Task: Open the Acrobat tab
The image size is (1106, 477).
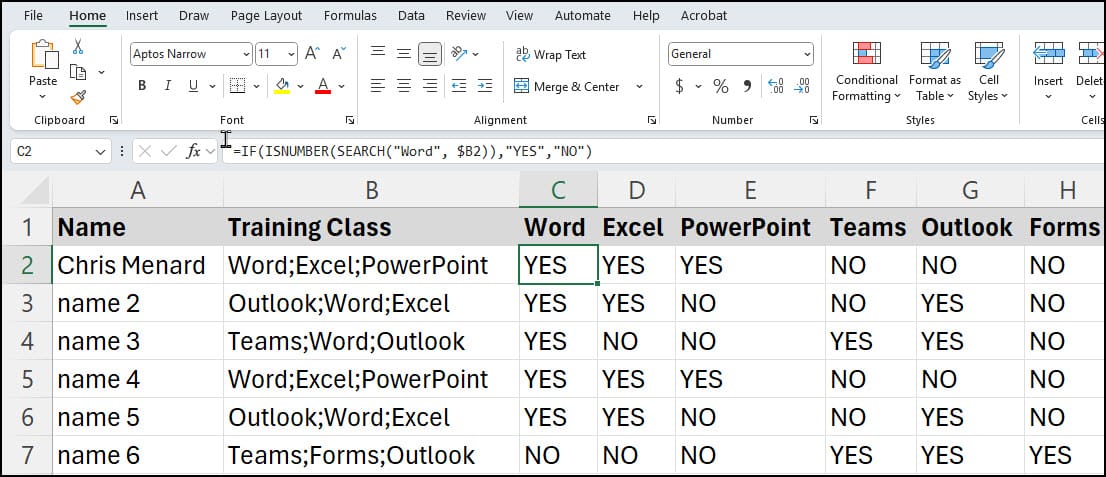Action: point(703,16)
